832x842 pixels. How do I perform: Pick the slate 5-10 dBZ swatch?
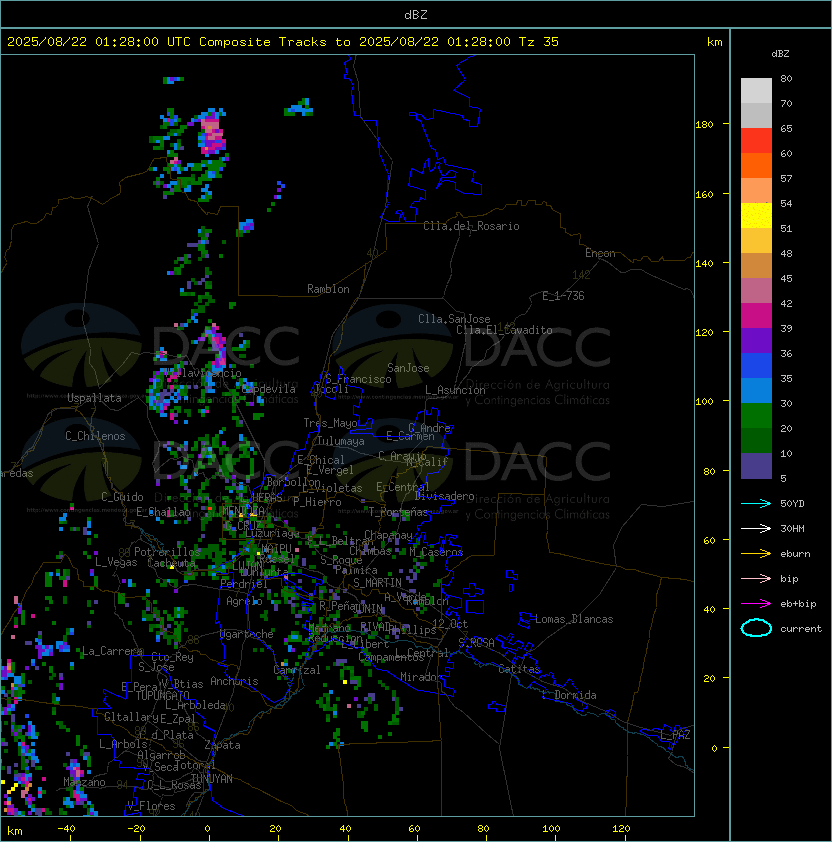(756, 466)
